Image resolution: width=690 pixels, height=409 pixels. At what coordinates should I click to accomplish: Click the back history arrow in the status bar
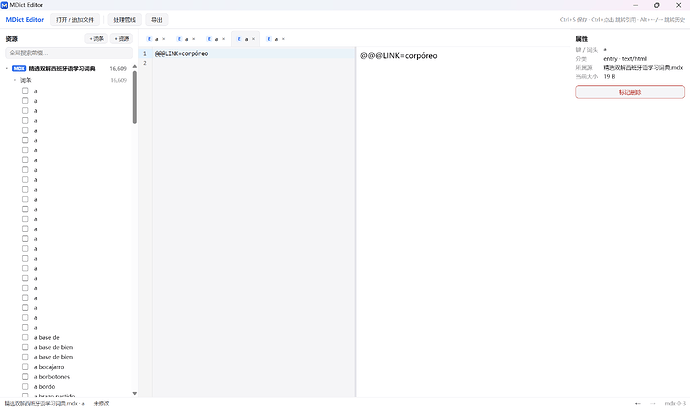tap(638, 403)
